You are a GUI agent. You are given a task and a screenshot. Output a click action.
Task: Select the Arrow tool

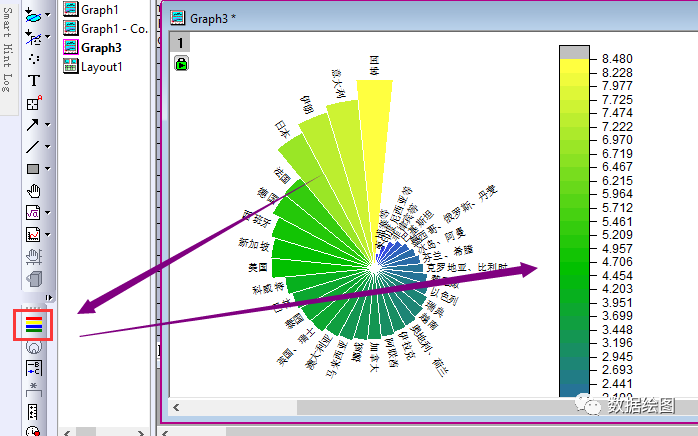point(32,125)
